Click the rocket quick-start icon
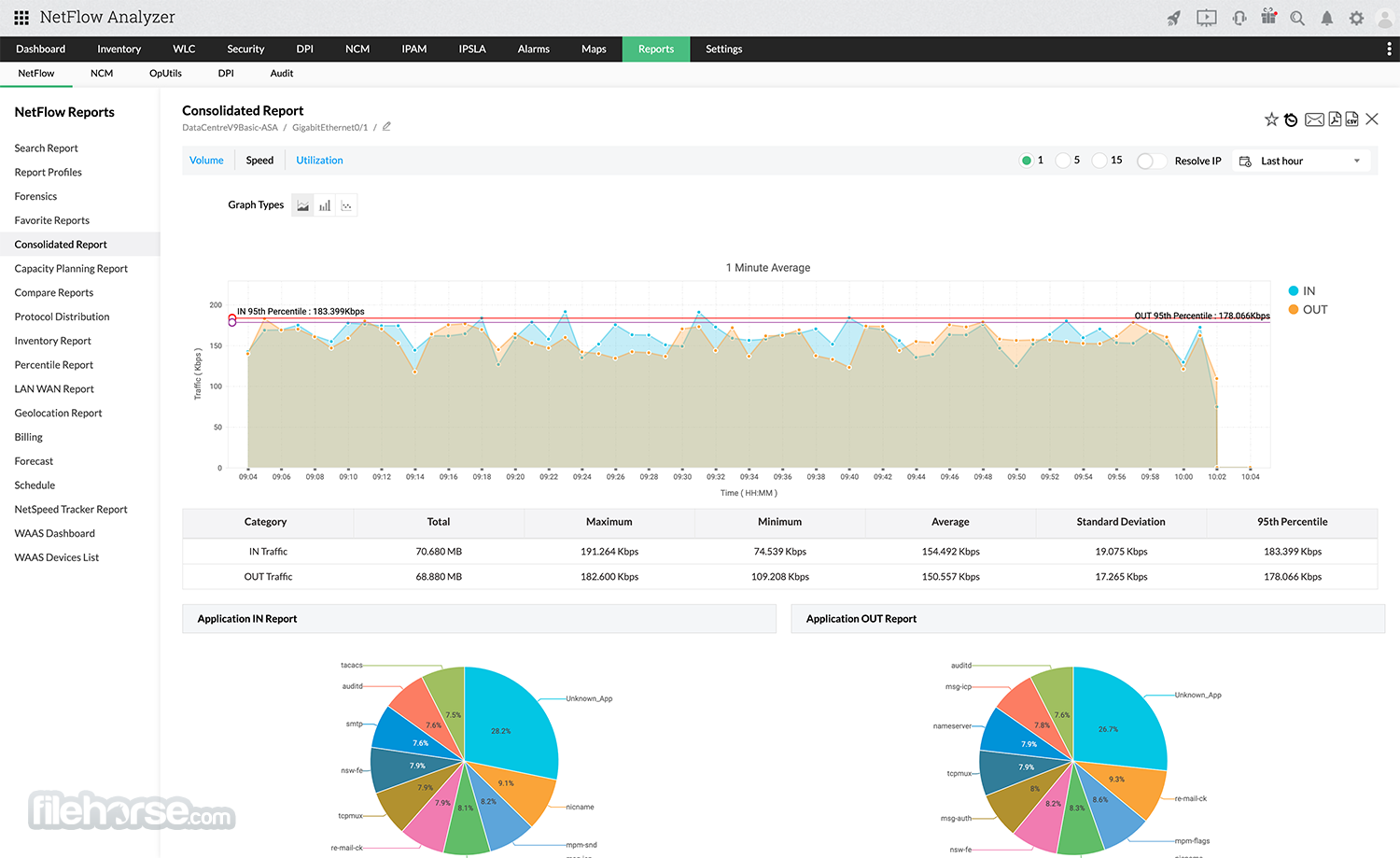 click(x=1174, y=18)
